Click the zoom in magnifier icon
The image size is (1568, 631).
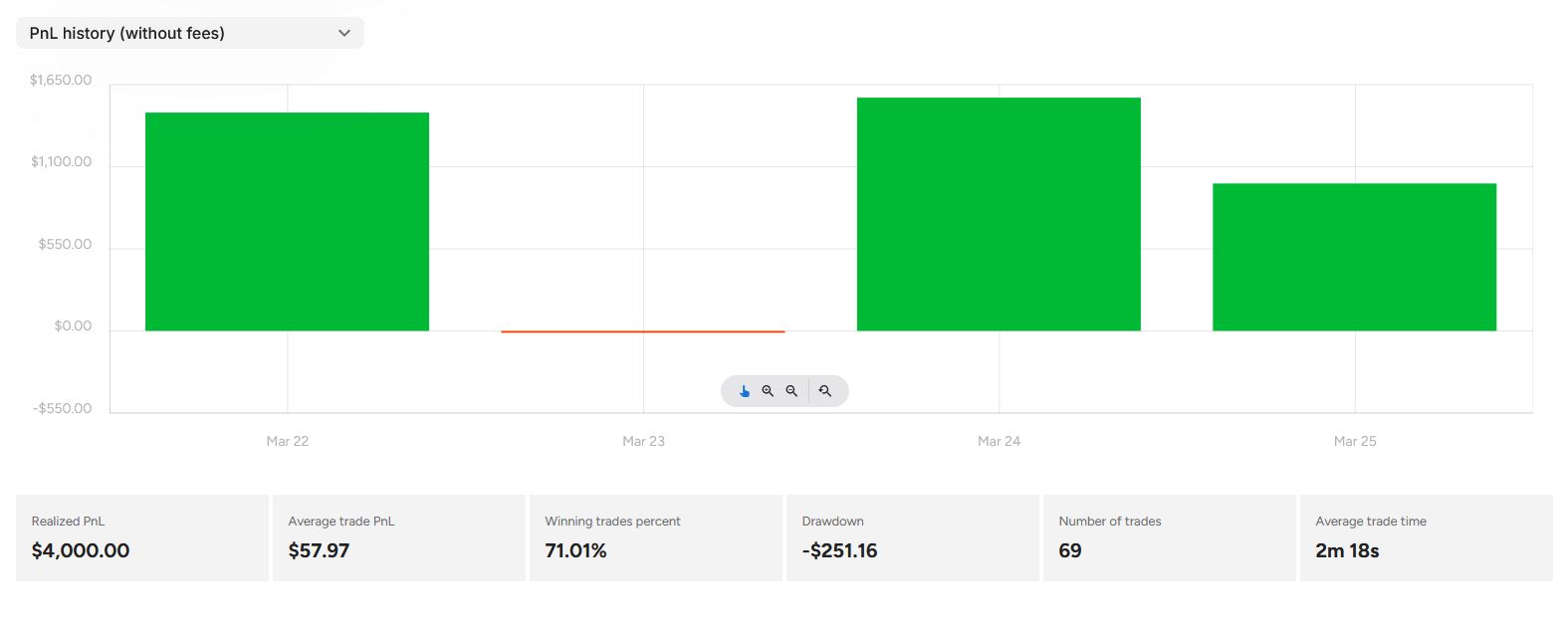768,391
